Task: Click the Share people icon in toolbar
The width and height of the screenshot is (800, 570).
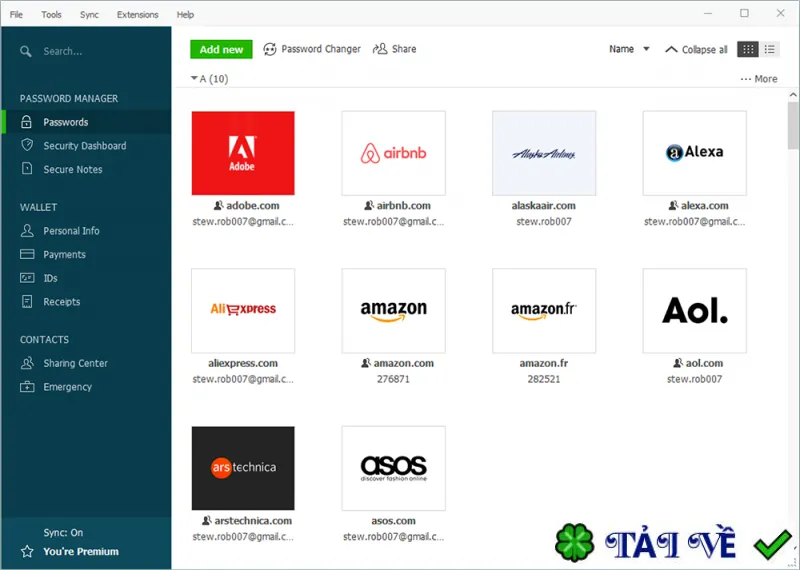Action: click(380, 49)
